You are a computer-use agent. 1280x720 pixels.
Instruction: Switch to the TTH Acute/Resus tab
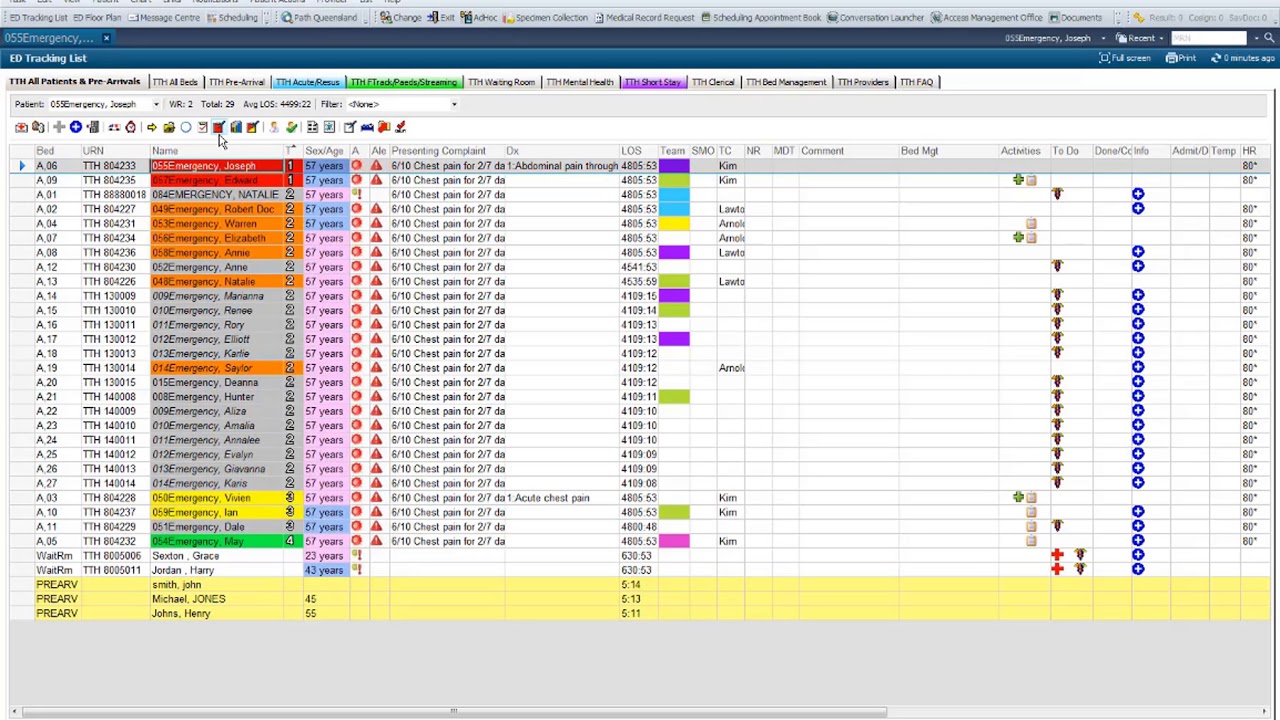click(308, 82)
